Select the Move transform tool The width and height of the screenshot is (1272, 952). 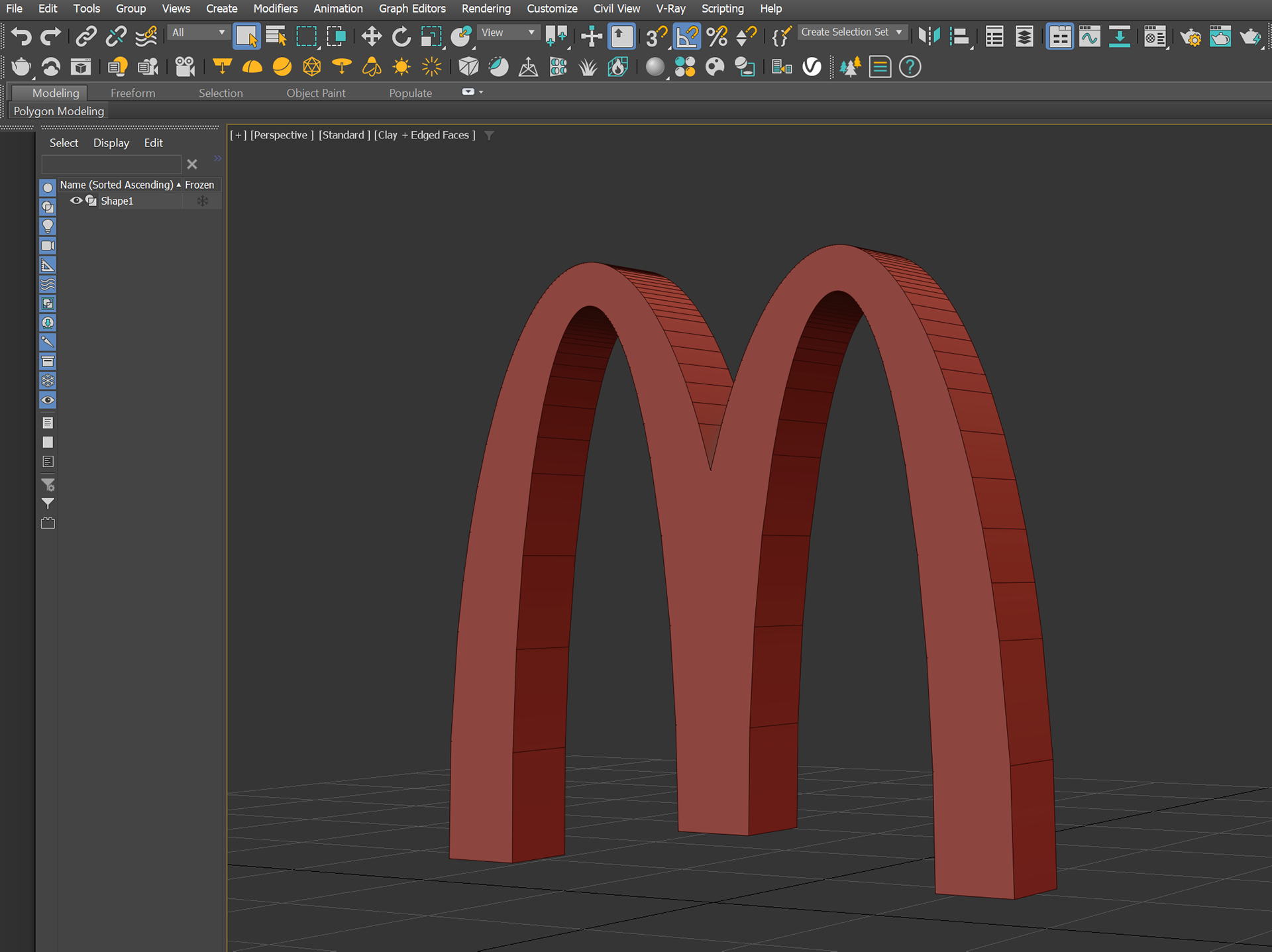point(371,36)
